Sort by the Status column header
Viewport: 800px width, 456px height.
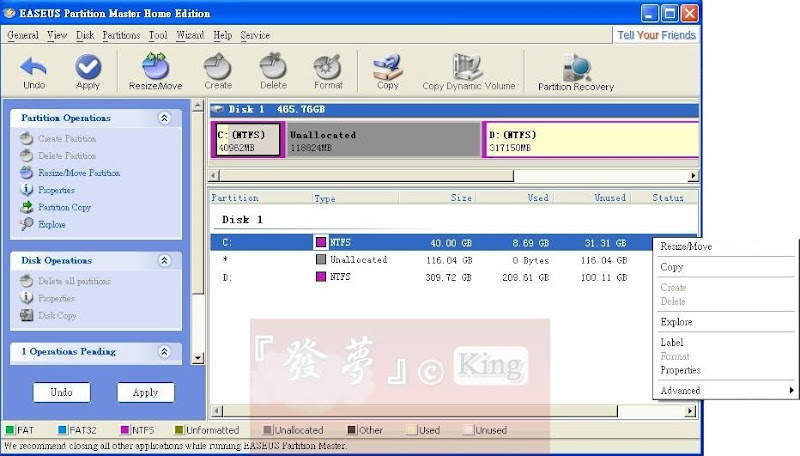666,198
